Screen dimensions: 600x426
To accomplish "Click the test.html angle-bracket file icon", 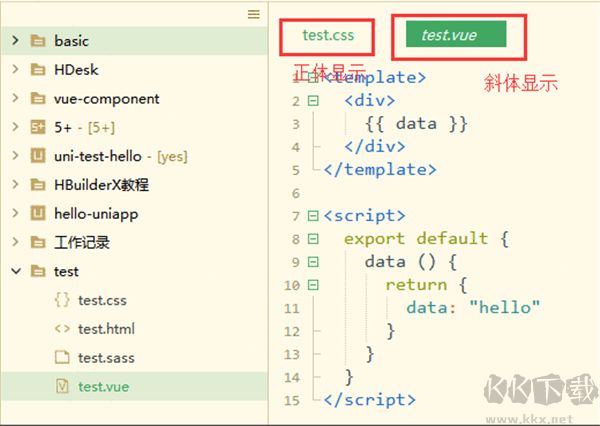I will pyautogui.click(x=61, y=329).
